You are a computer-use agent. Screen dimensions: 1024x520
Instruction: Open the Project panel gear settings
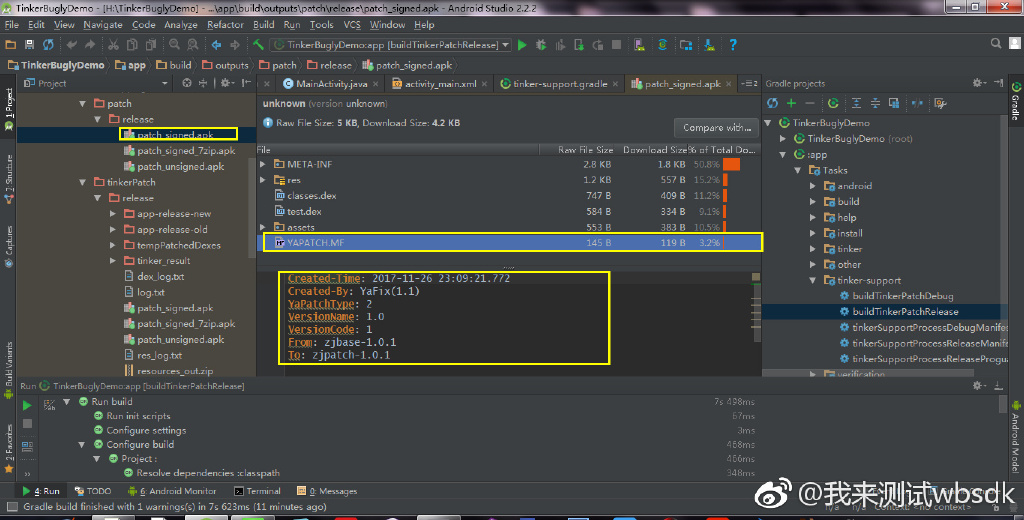tap(226, 83)
